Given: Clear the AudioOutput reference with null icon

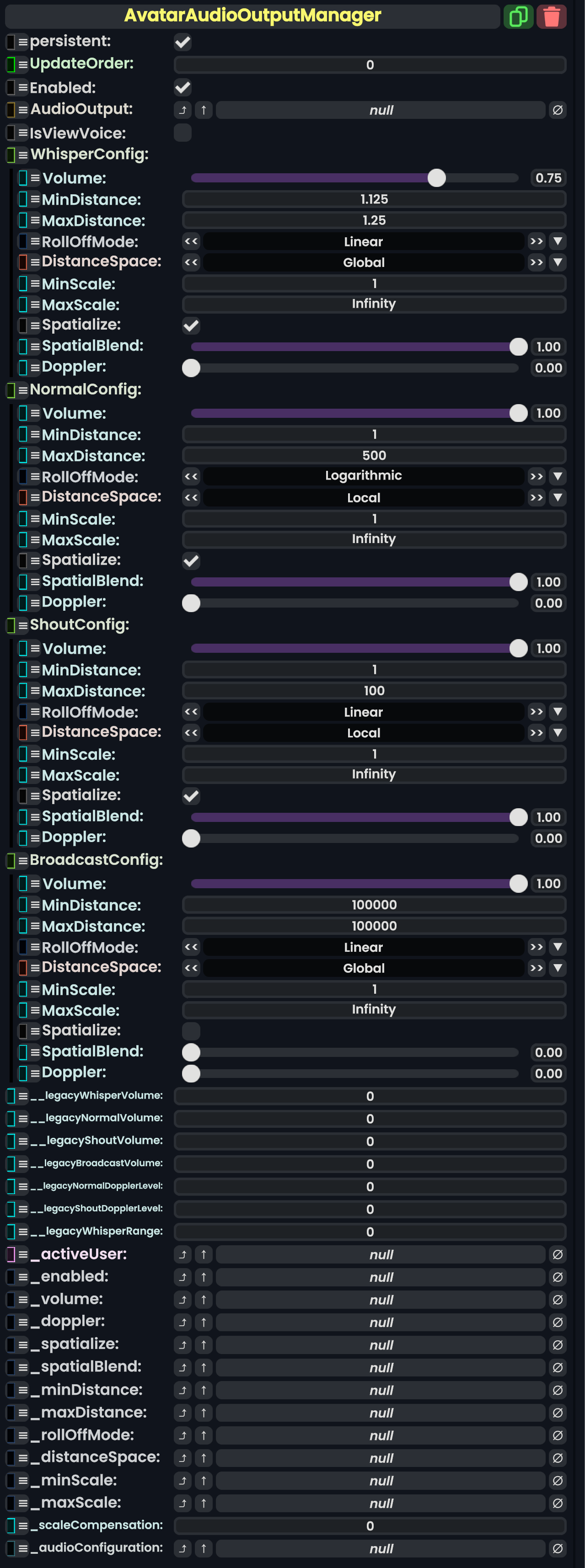Looking at the screenshot, I should click(x=557, y=110).
